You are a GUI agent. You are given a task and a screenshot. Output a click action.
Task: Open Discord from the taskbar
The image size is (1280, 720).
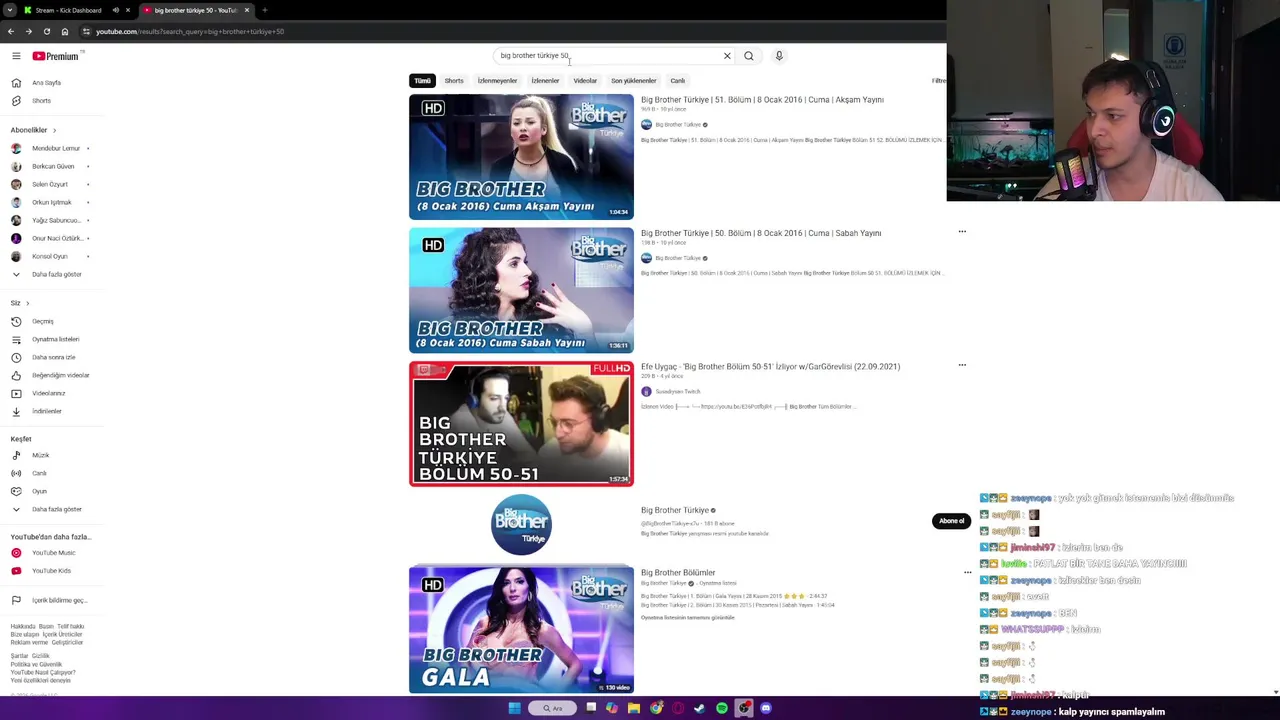pyautogui.click(x=766, y=708)
